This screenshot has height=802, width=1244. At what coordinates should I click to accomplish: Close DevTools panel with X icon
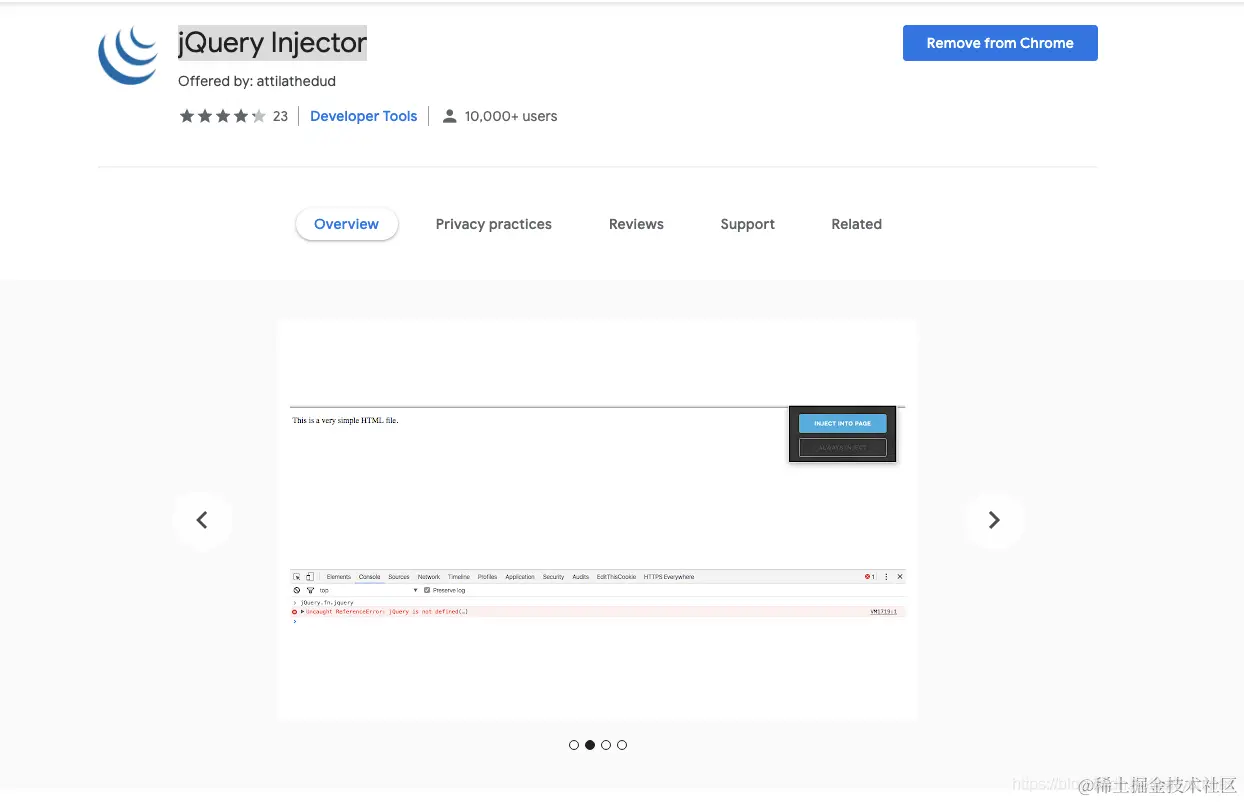900,577
